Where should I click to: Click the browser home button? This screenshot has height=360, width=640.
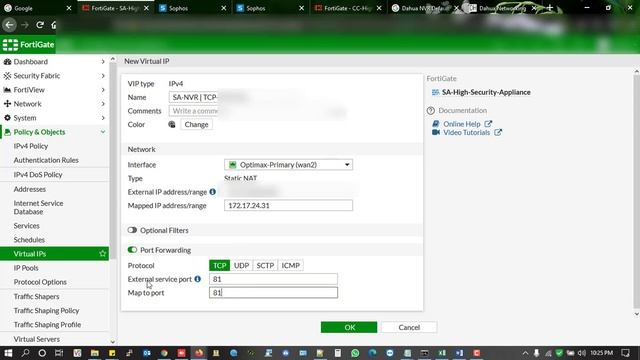click(54, 25)
